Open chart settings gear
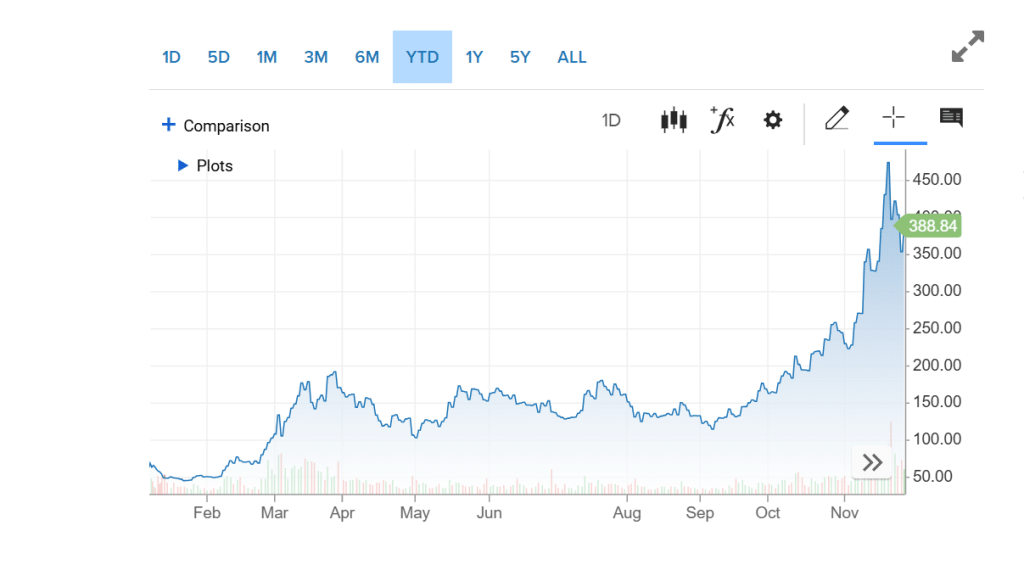Image resolution: width=1024 pixels, height=570 pixels. (x=772, y=121)
